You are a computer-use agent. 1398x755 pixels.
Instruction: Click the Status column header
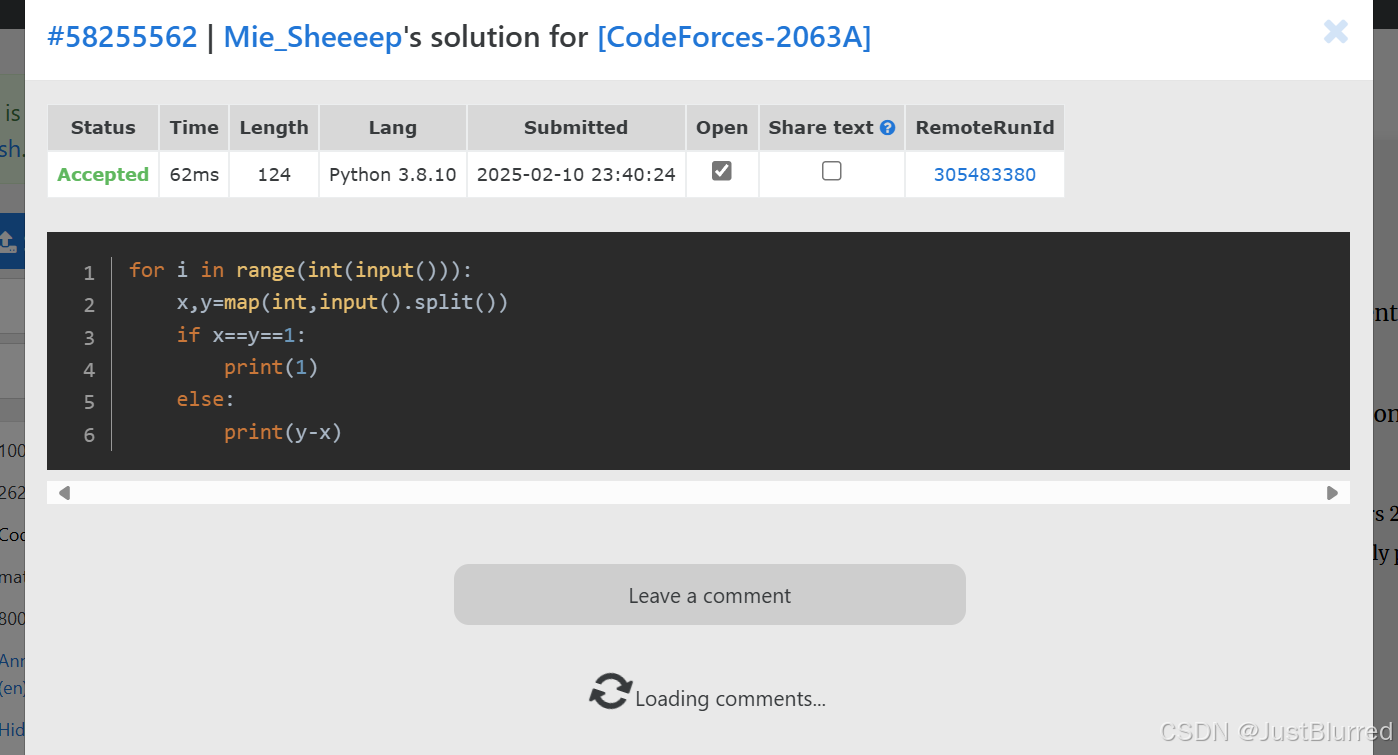[x=103, y=127]
